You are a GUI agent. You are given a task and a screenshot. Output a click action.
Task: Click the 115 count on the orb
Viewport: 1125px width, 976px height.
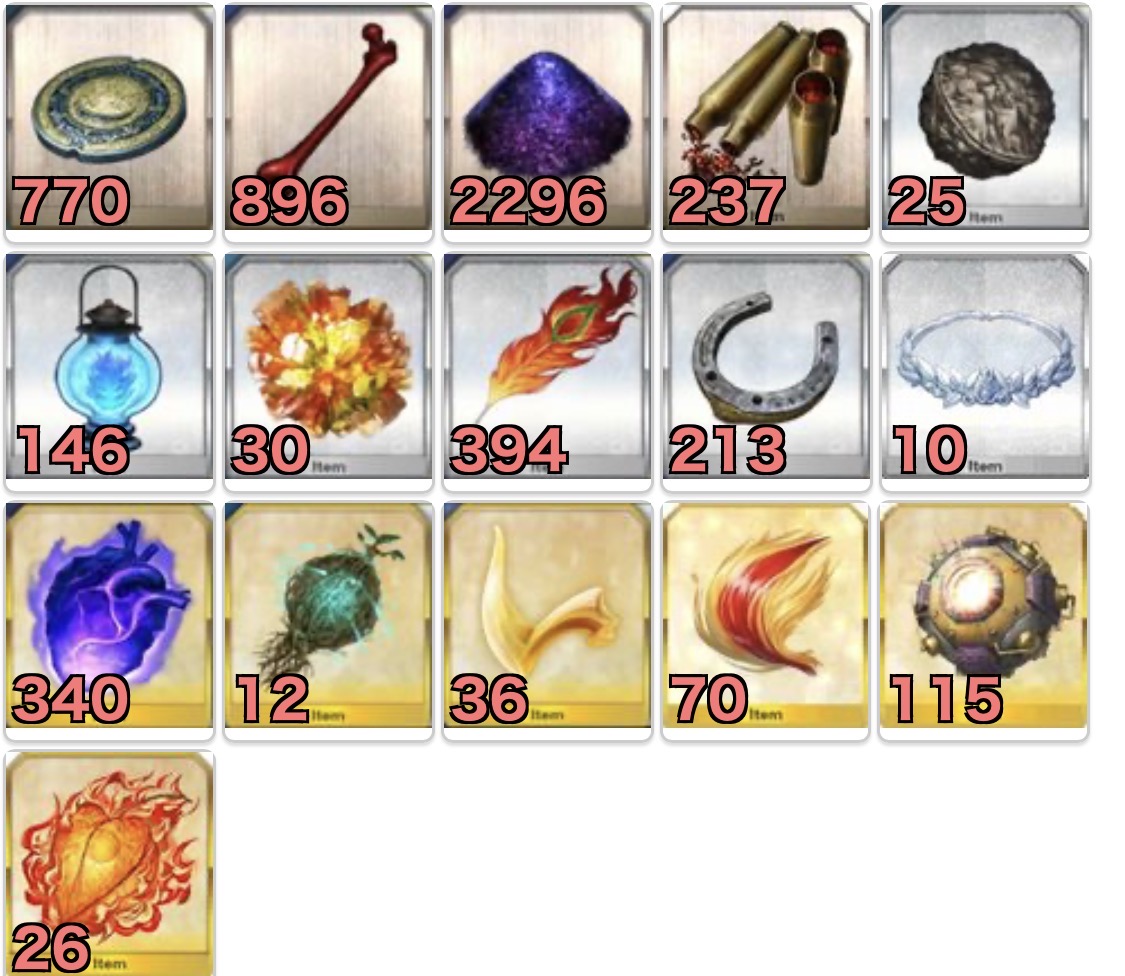click(945, 699)
